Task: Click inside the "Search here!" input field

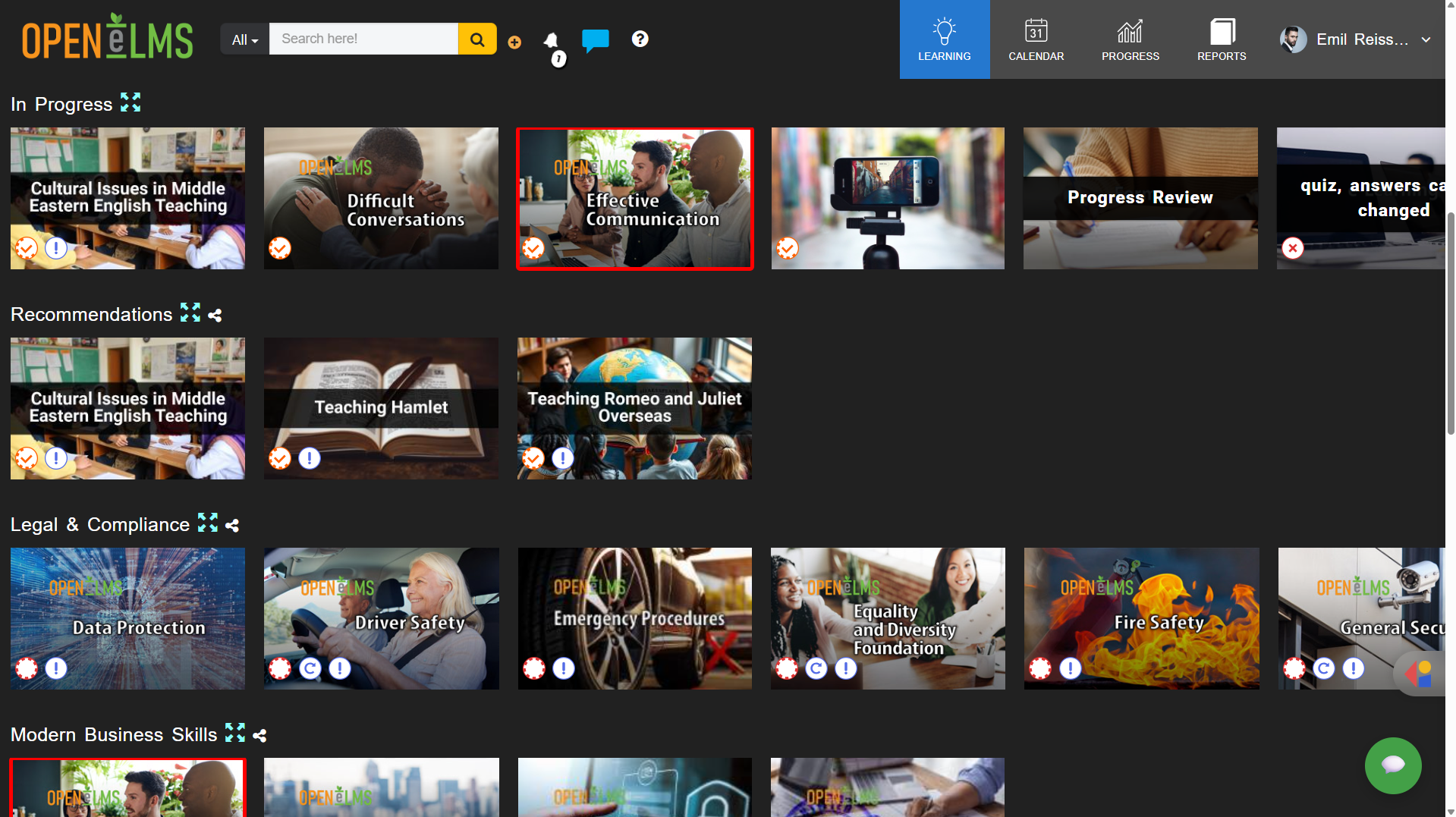Action: [x=364, y=38]
